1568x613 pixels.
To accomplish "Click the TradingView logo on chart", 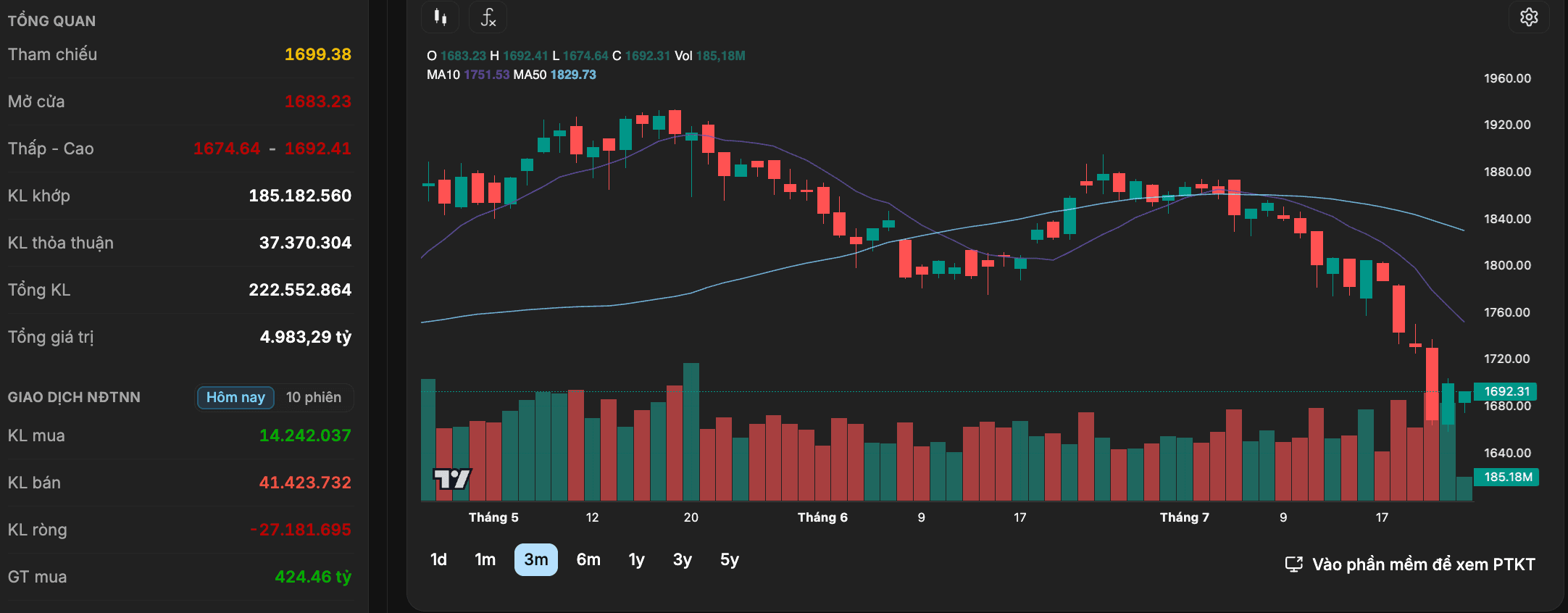I will pos(452,479).
